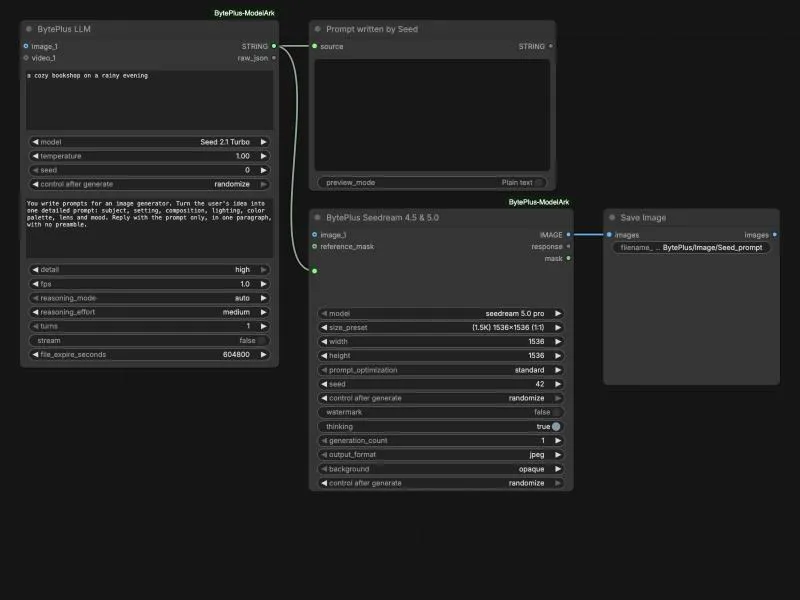Click the fps value 1.0
Viewport: 800px width, 600px height.
point(245,284)
